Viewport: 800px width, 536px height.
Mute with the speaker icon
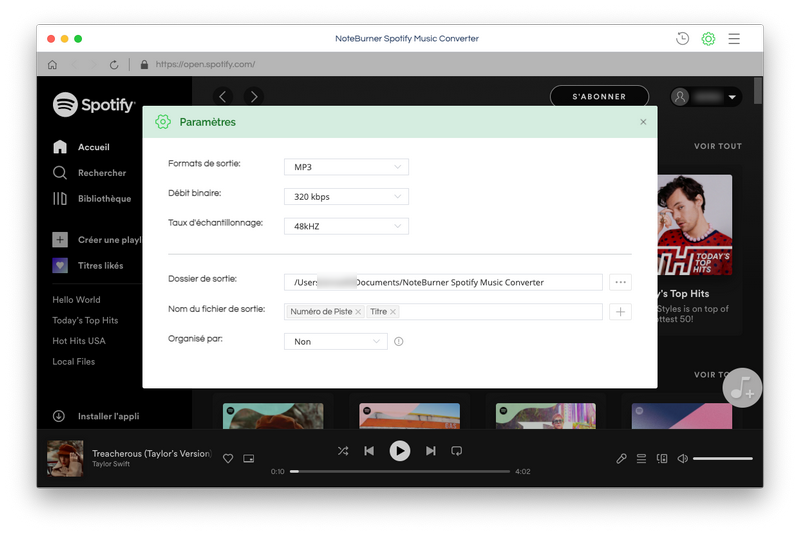click(682, 458)
